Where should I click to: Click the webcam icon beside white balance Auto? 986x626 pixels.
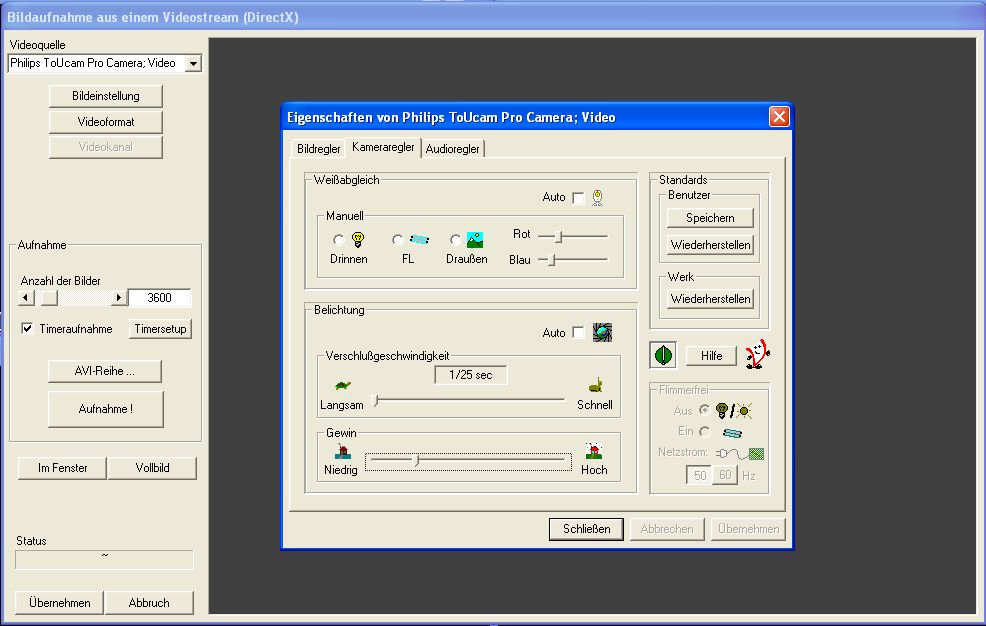[597, 198]
